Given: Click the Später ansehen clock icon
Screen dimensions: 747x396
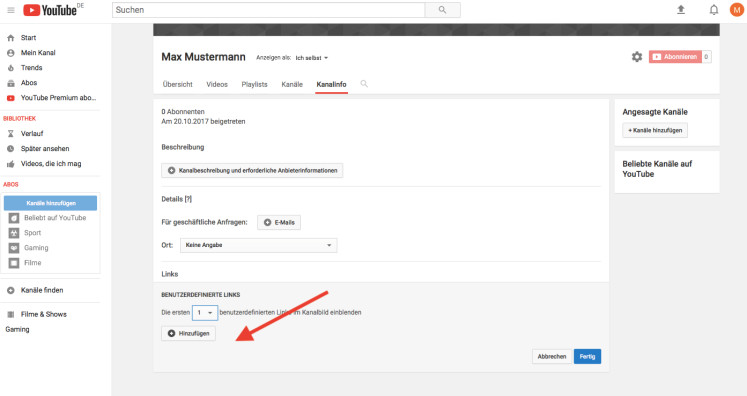Looking at the screenshot, I should [x=10, y=149].
